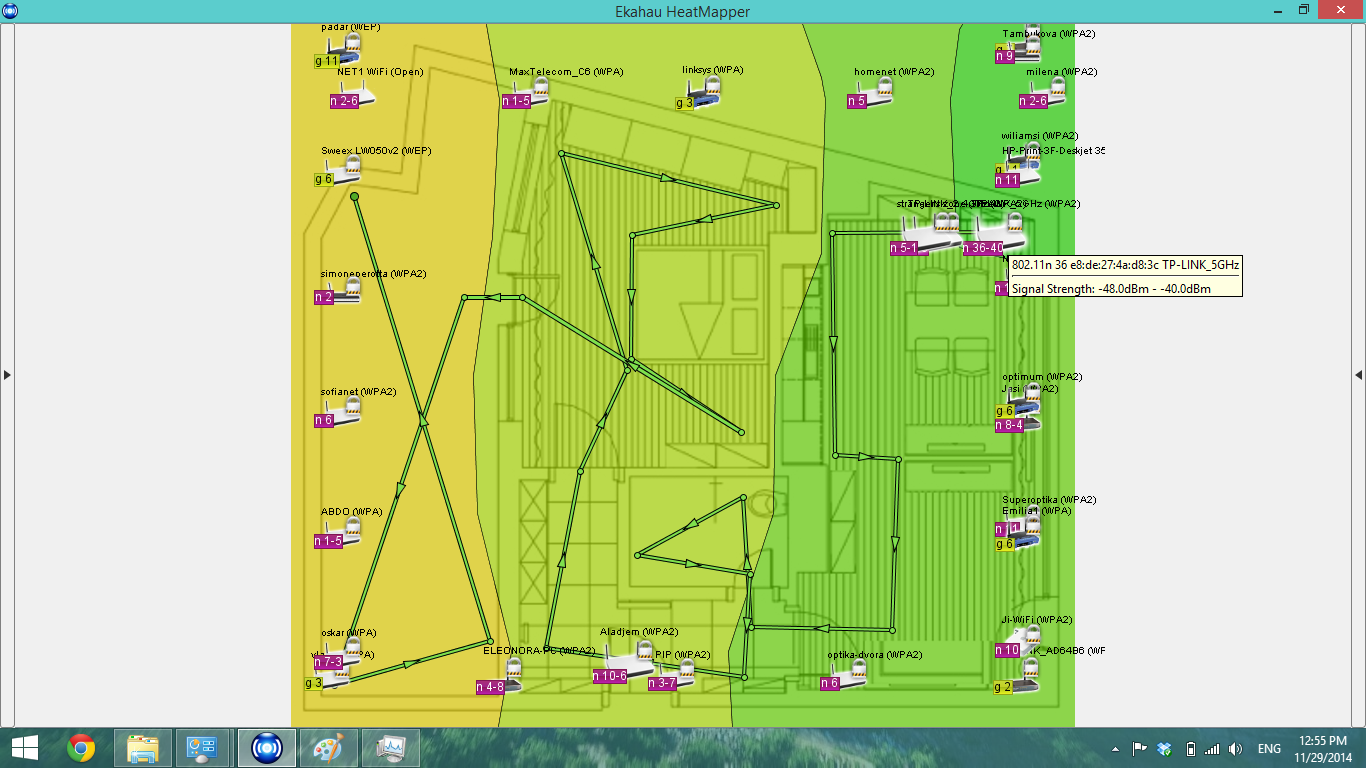Image resolution: width=1366 pixels, height=768 pixels.
Task: Open Google Chrome from the taskbar
Action: tap(81, 748)
